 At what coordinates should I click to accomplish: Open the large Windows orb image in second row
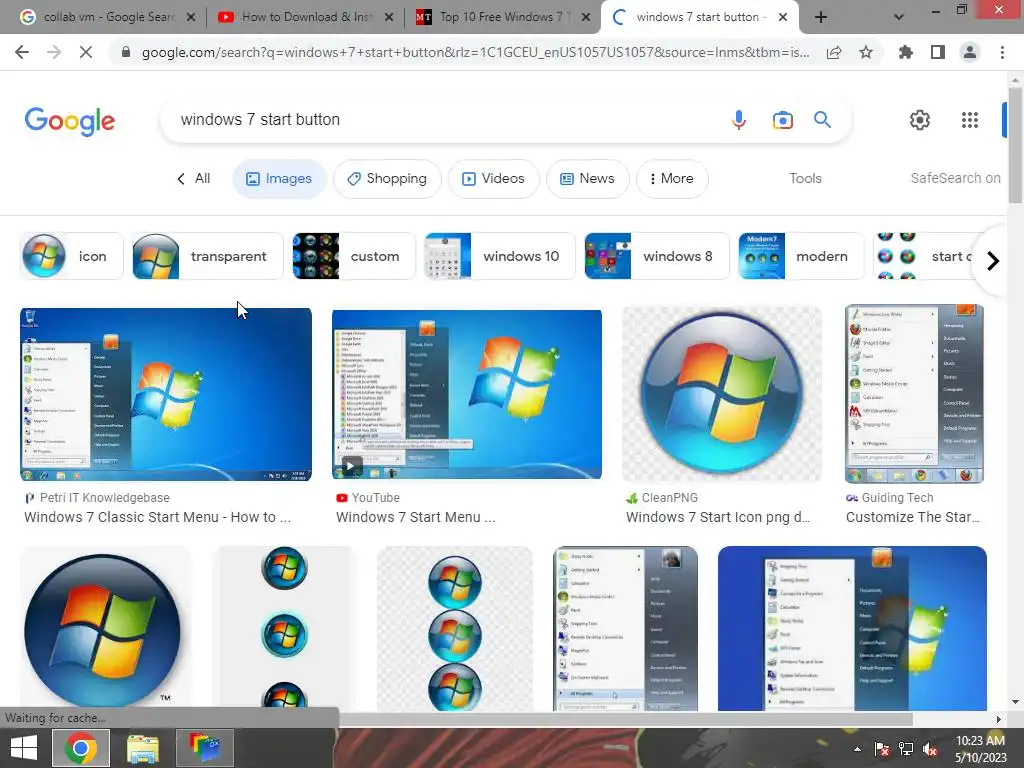click(x=104, y=629)
